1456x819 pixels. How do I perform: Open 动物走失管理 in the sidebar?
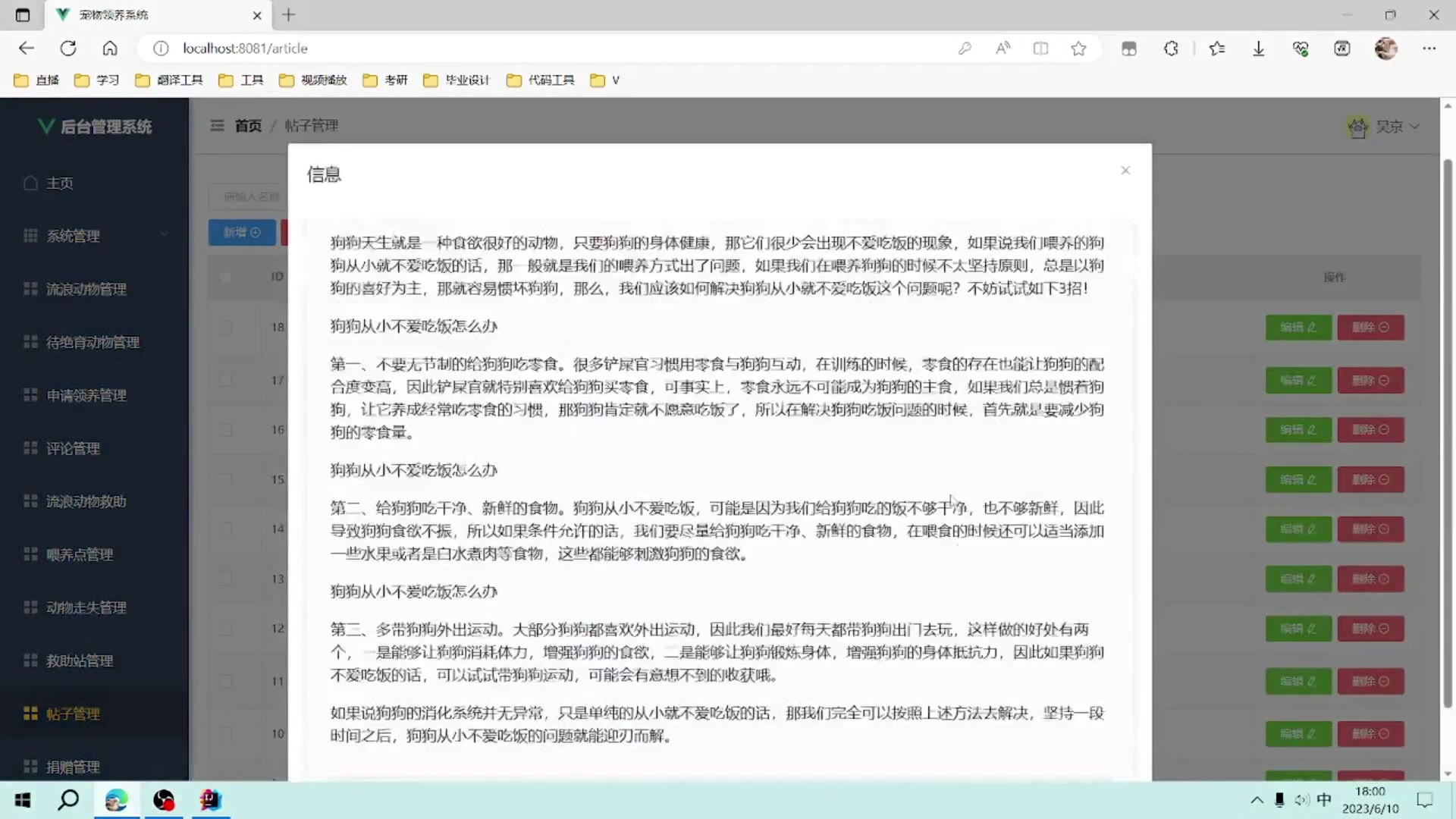[x=94, y=608]
